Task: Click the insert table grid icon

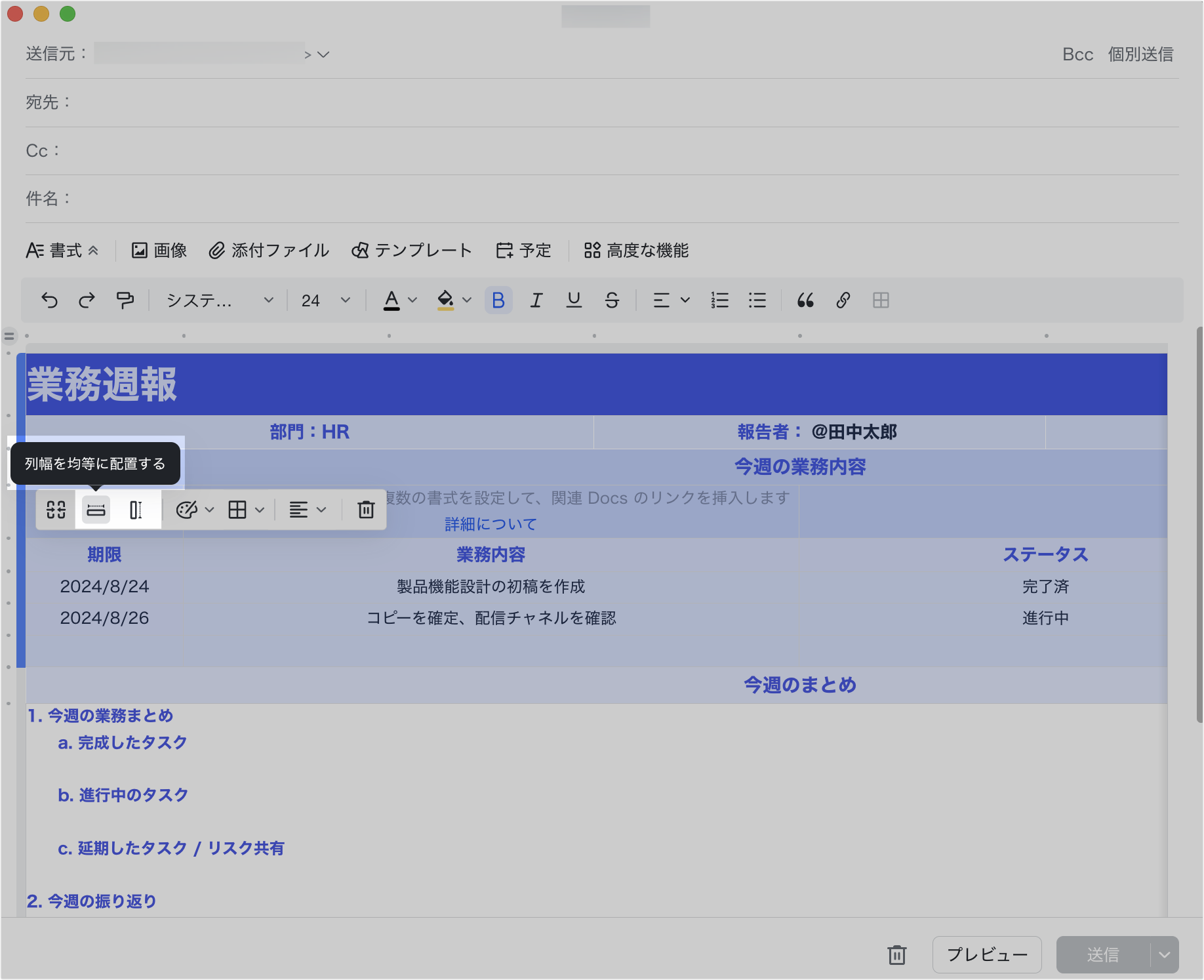Action: click(x=881, y=300)
